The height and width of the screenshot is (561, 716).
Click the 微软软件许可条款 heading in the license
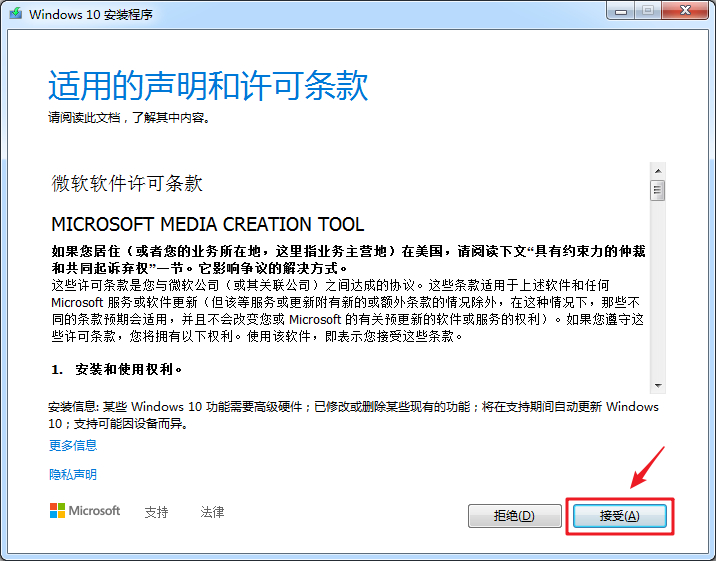127,184
